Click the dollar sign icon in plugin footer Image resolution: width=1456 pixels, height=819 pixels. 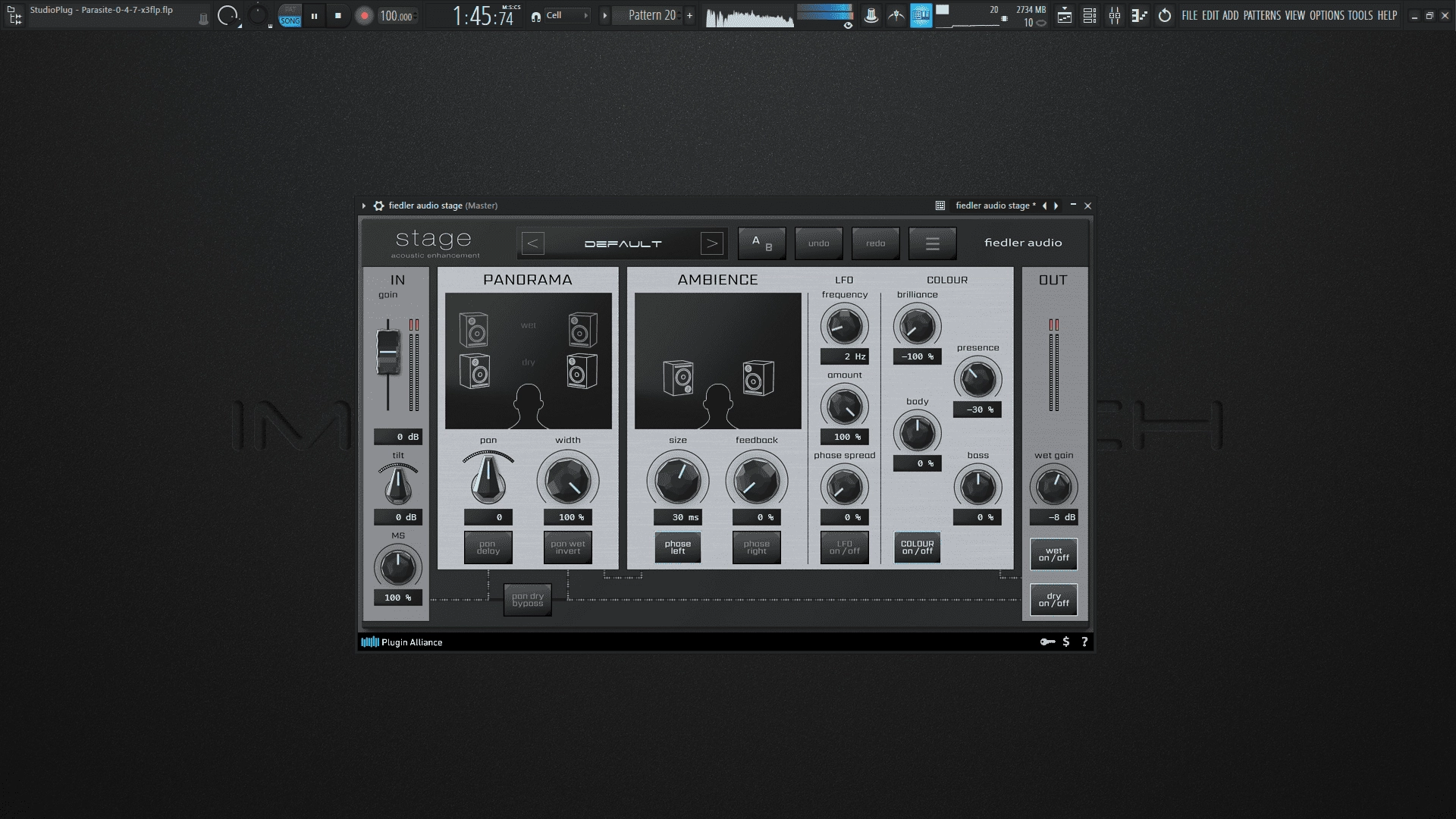1066,642
